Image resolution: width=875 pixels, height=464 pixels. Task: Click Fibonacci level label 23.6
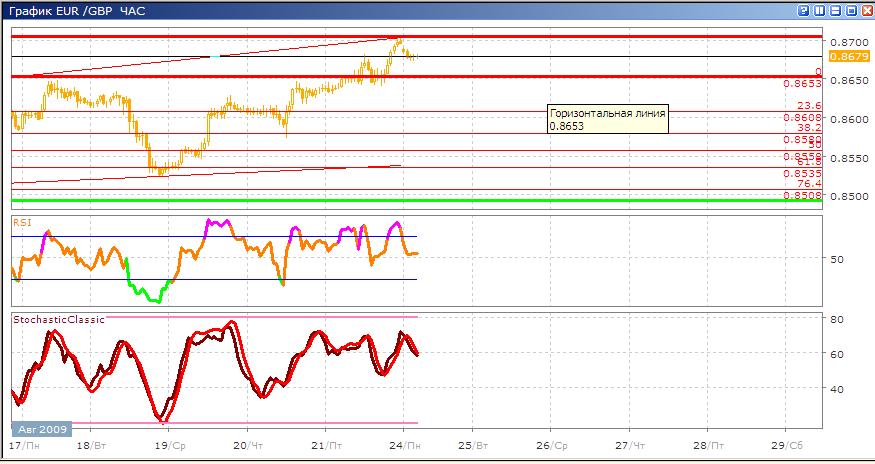(809, 106)
